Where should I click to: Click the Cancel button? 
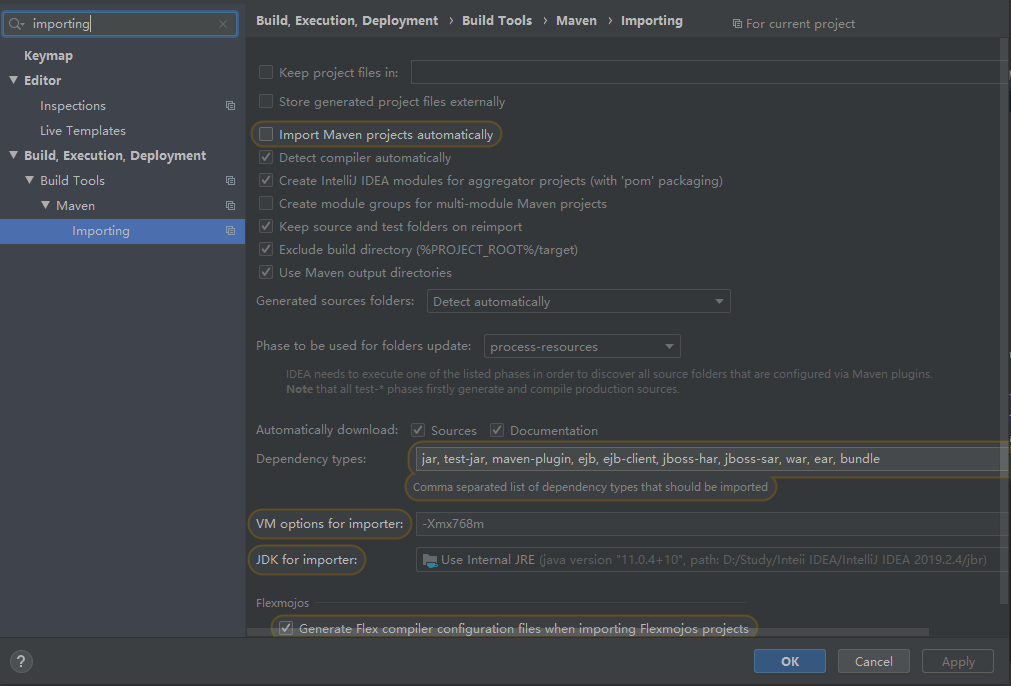point(873,661)
